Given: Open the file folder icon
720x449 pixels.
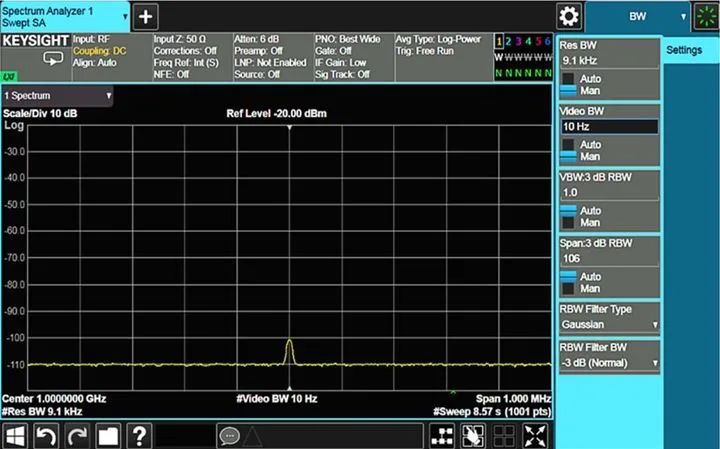Looking at the screenshot, I should [108, 436].
